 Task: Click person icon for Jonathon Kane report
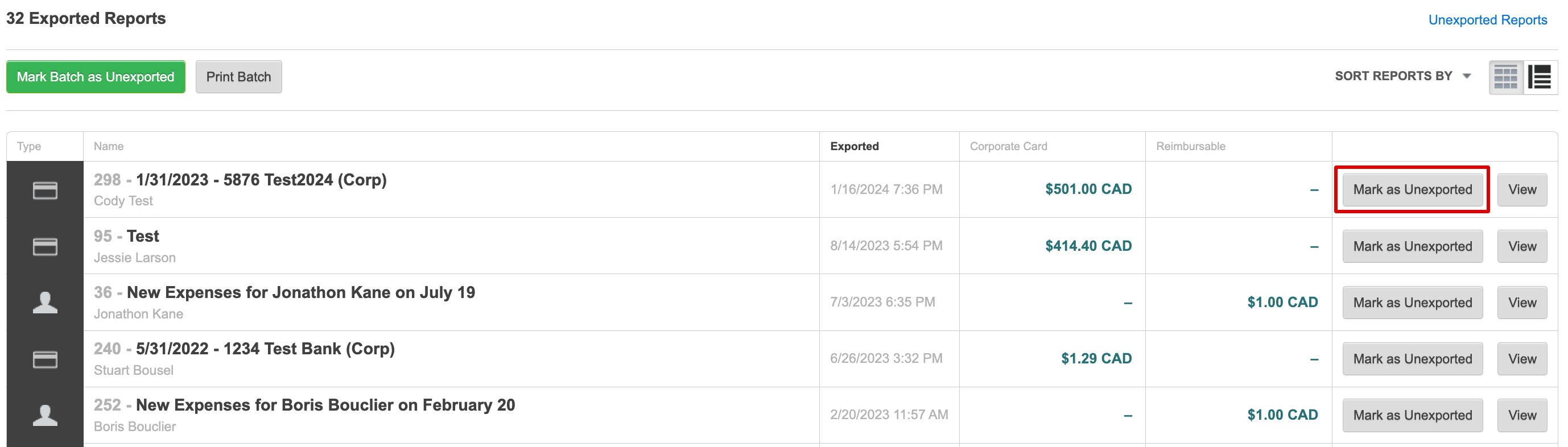[x=45, y=302]
